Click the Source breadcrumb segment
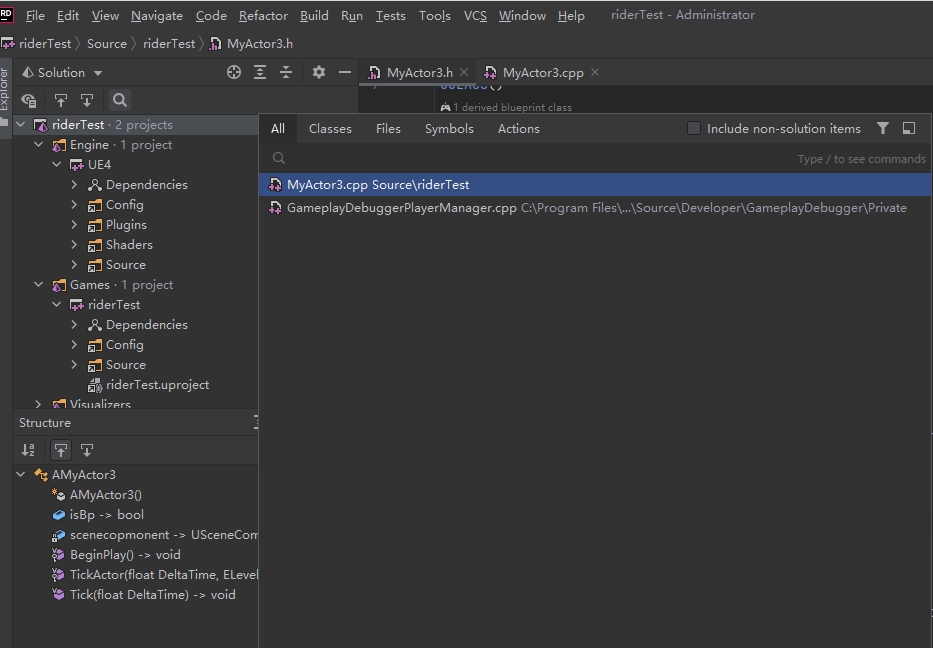This screenshot has height=648, width=933. tap(107, 43)
